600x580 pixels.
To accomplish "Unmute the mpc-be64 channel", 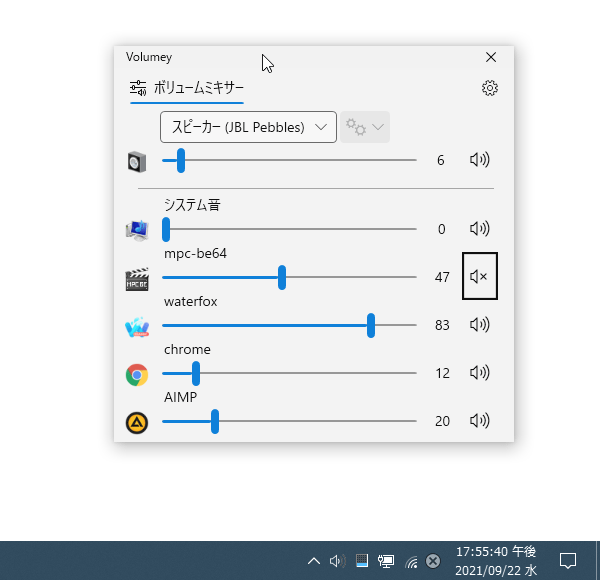I will click(x=479, y=276).
